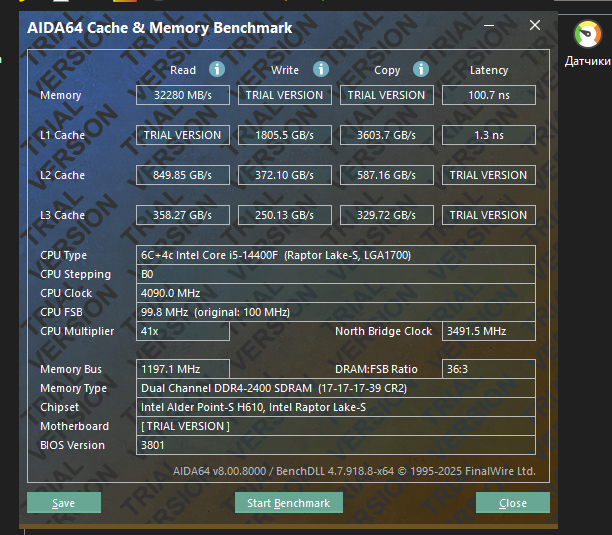The image size is (612, 535).
Task: Click the CPU Multiplier 41x field
Action: [x=183, y=331]
